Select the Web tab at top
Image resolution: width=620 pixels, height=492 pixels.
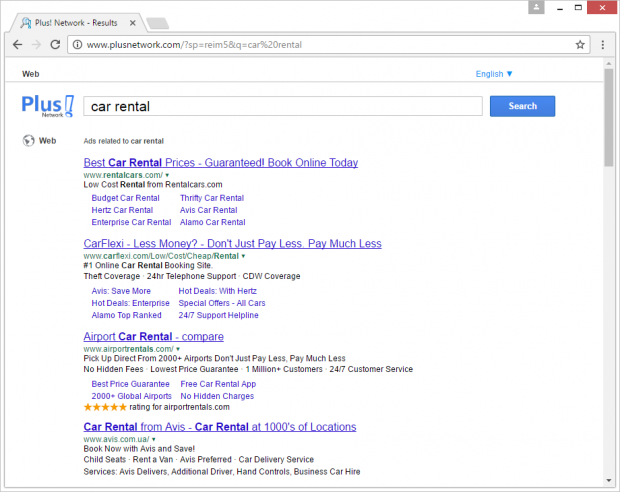[x=30, y=74]
